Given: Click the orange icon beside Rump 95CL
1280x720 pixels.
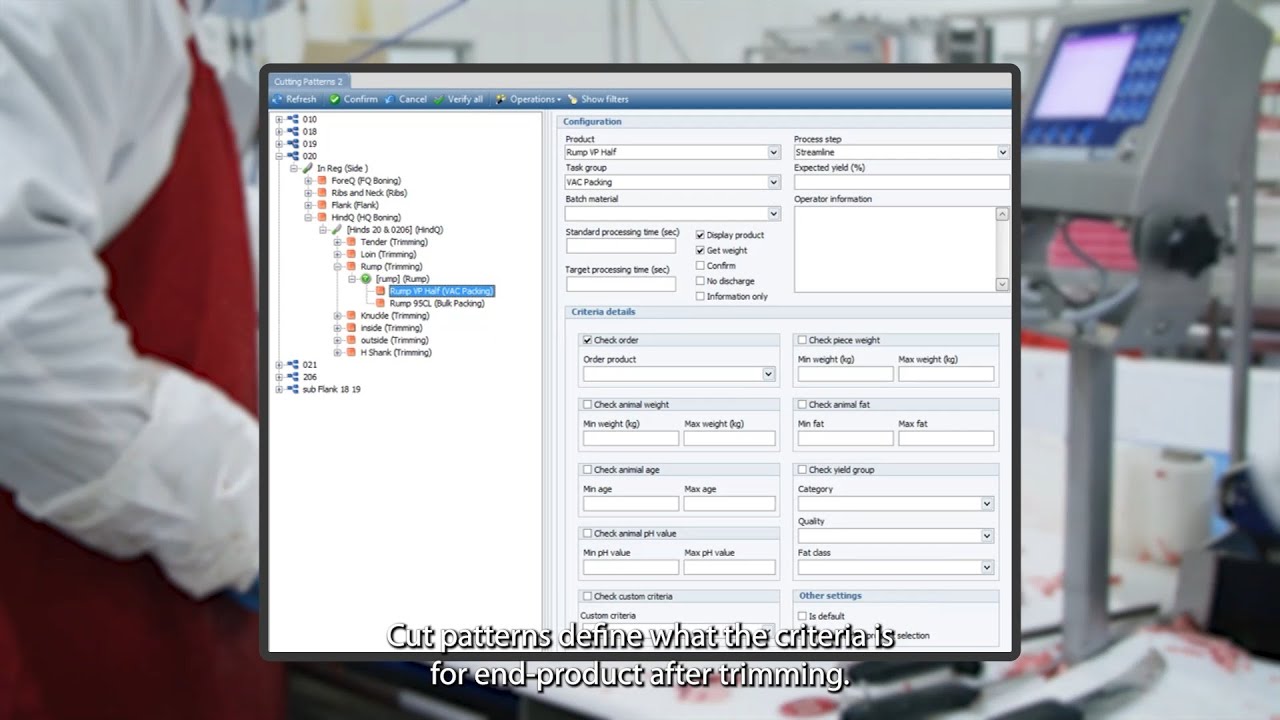Looking at the screenshot, I should click(380, 303).
